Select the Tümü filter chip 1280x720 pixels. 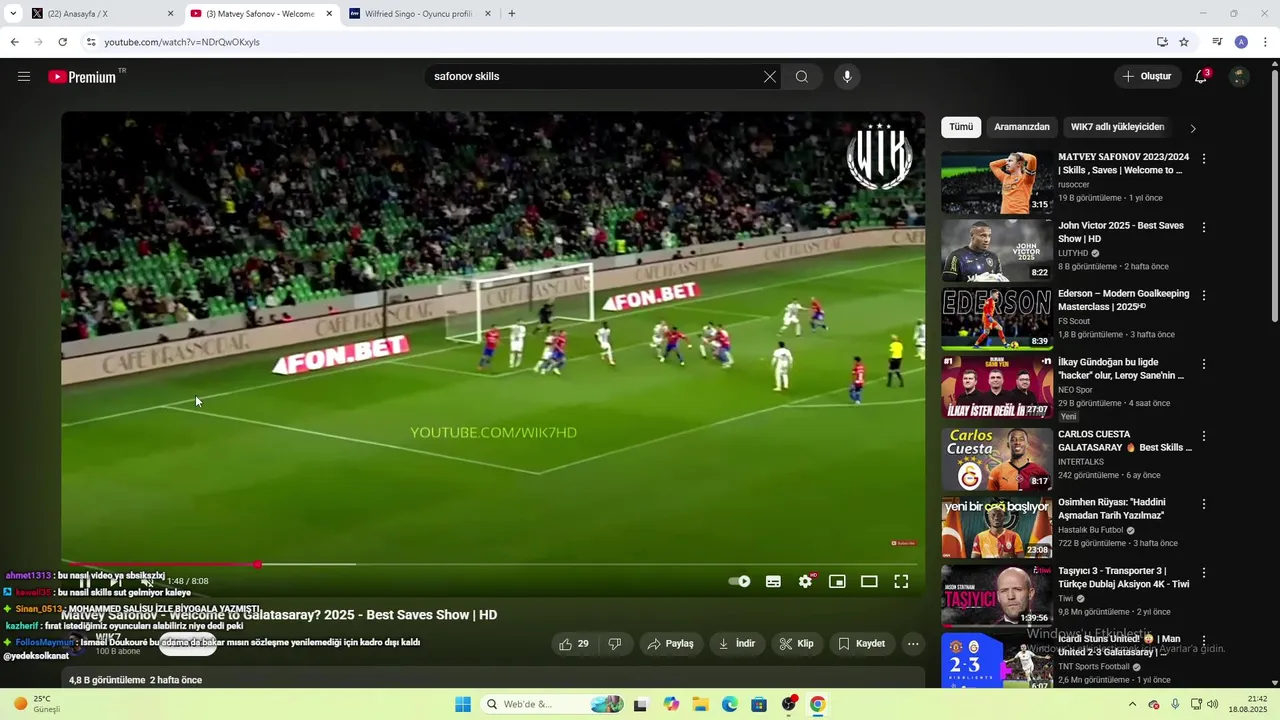click(x=961, y=127)
